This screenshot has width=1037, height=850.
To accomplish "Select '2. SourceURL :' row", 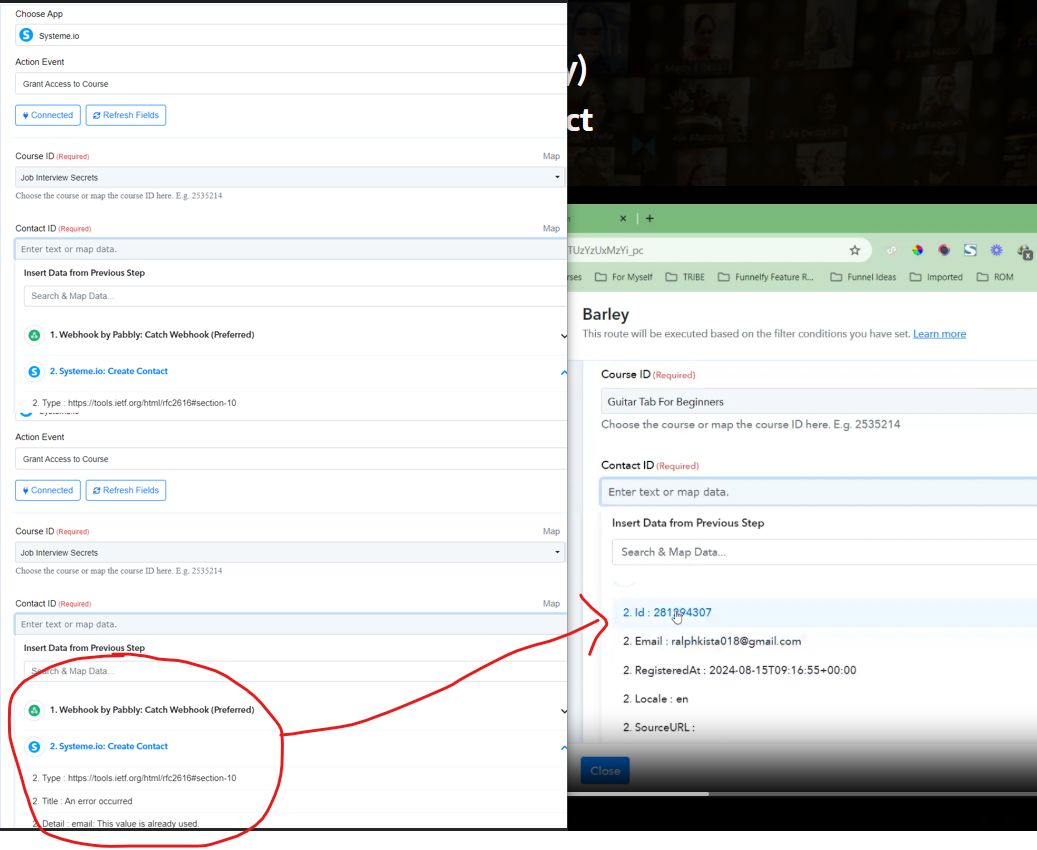I will click(659, 727).
